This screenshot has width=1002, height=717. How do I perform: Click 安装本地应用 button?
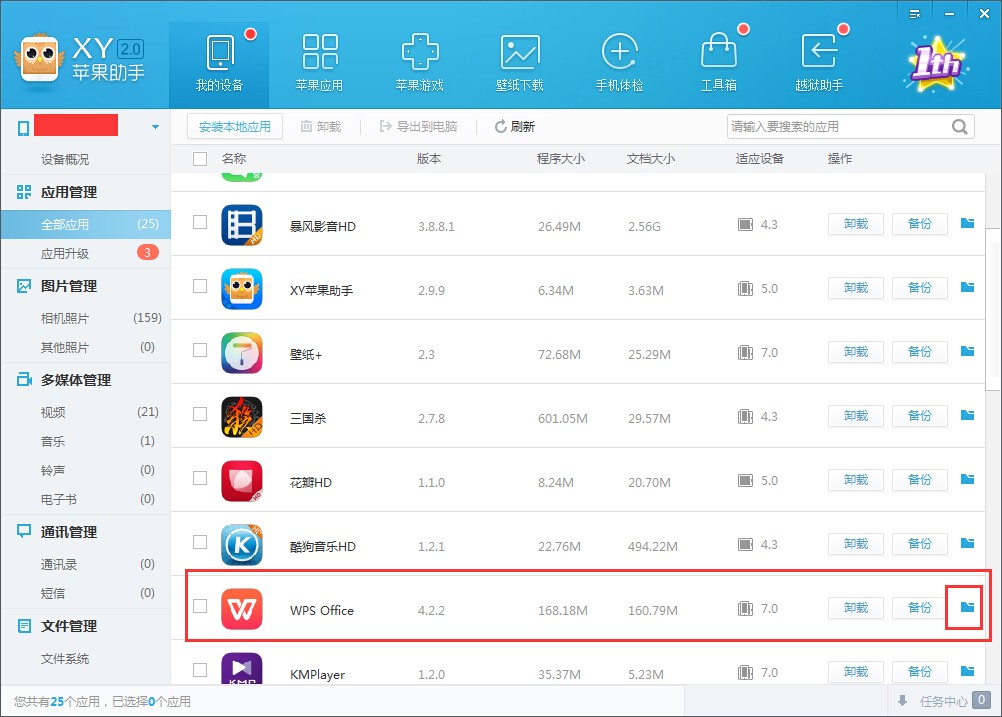[235, 127]
